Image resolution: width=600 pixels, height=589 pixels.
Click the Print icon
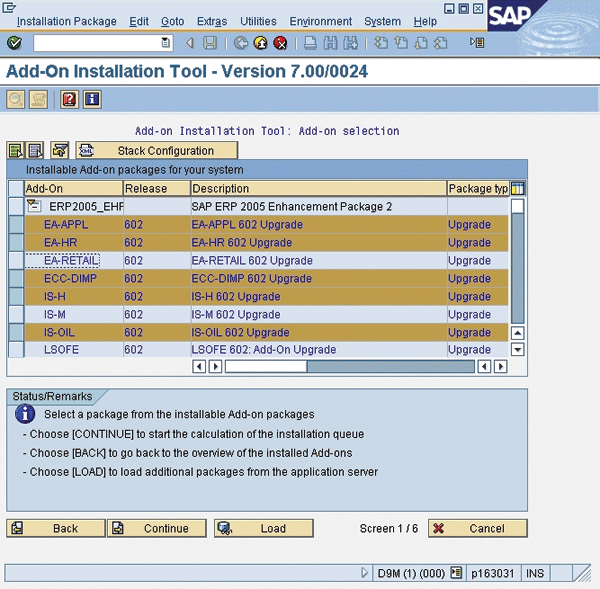tap(310, 43)
